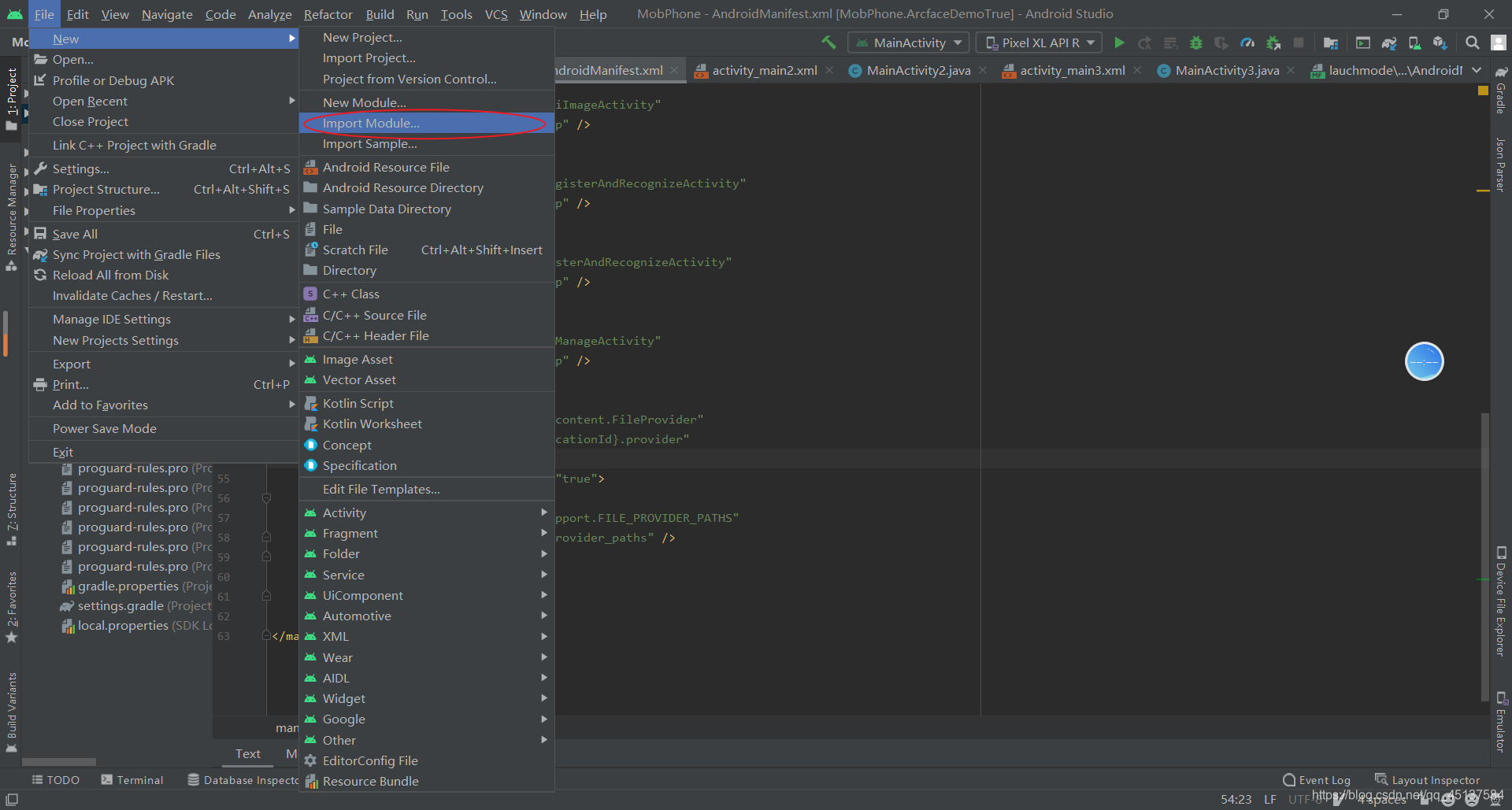
Task: Choose Import Module... from New submenu
Action: click(427, 123)
